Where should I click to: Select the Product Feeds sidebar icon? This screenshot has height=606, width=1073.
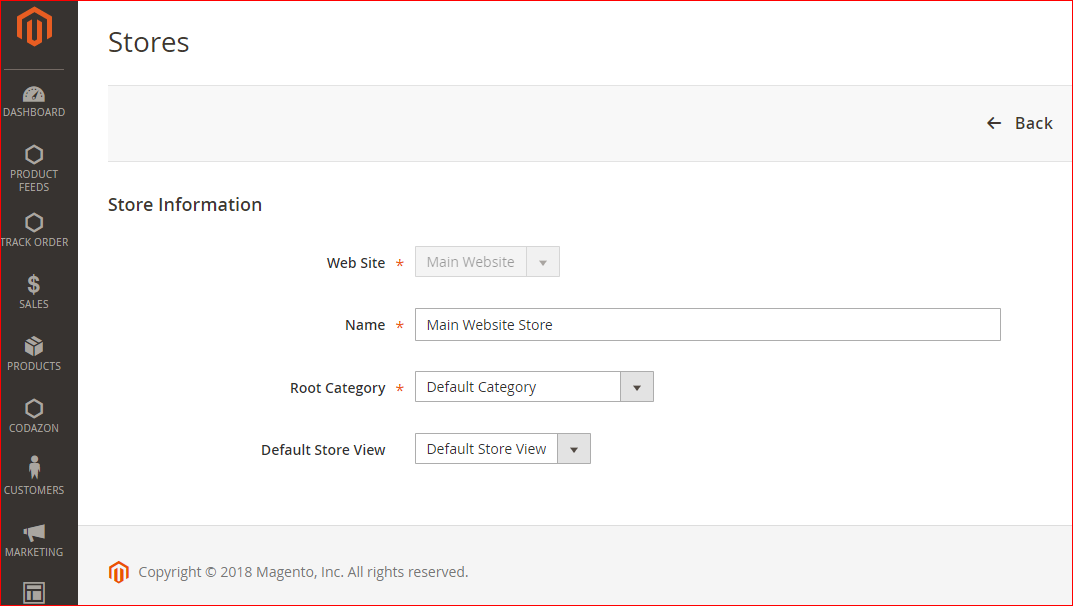coord(34,157)
